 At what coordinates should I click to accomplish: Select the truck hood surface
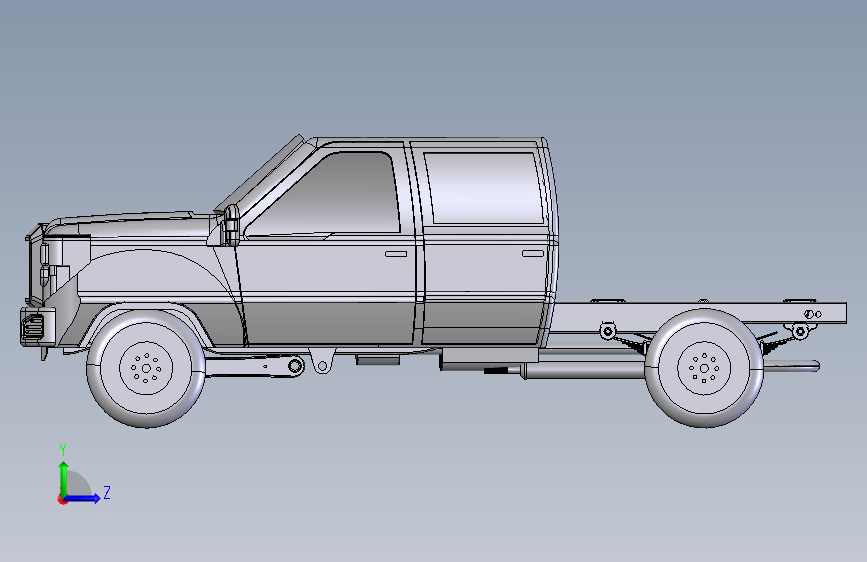click(133, 225)
